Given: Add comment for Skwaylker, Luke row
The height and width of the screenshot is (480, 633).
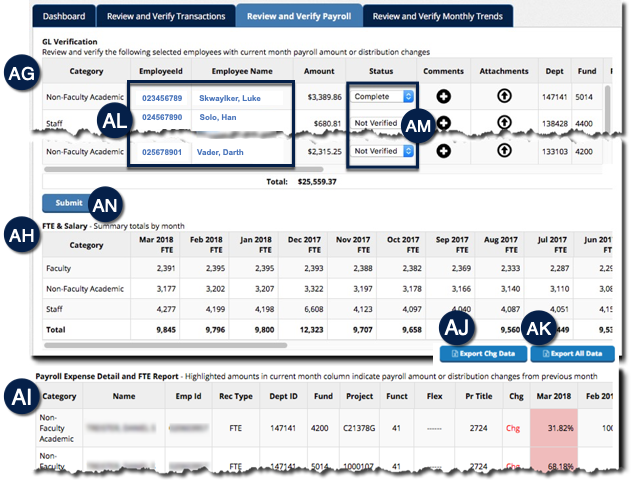Looking at the screenshot, I should (x=443, y=97).
